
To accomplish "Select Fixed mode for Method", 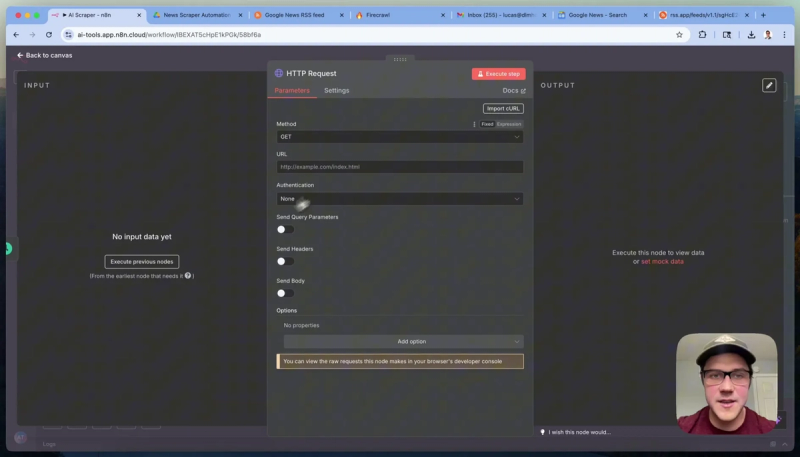I will [487, 124].
